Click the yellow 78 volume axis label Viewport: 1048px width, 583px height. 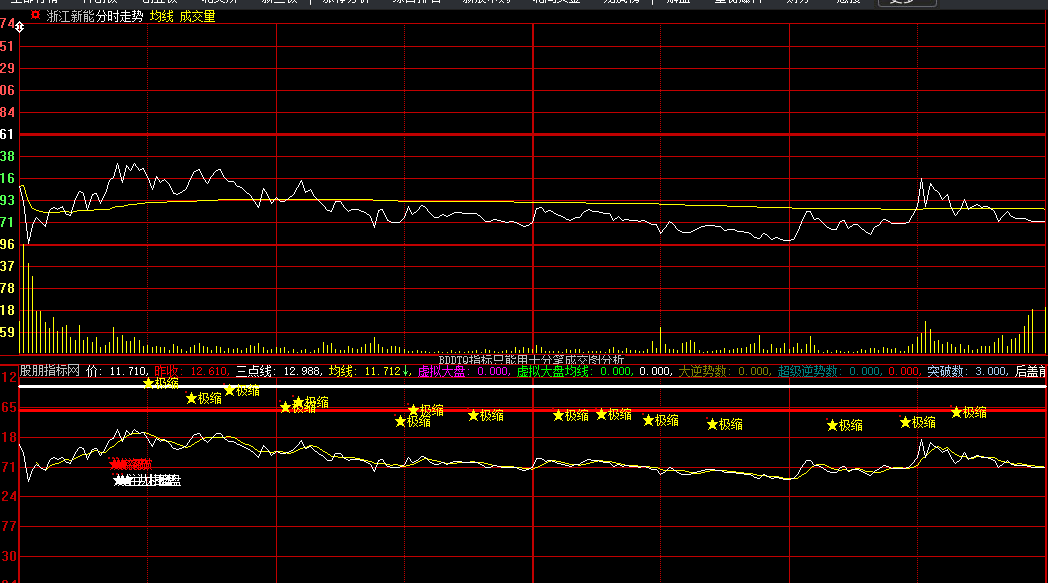click(x=7, y=289)
